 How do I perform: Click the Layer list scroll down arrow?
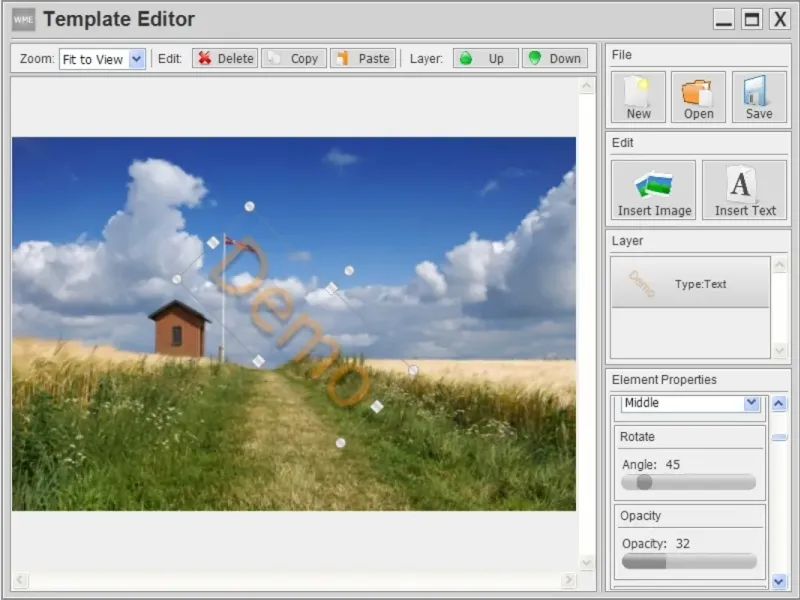[779, 350]
